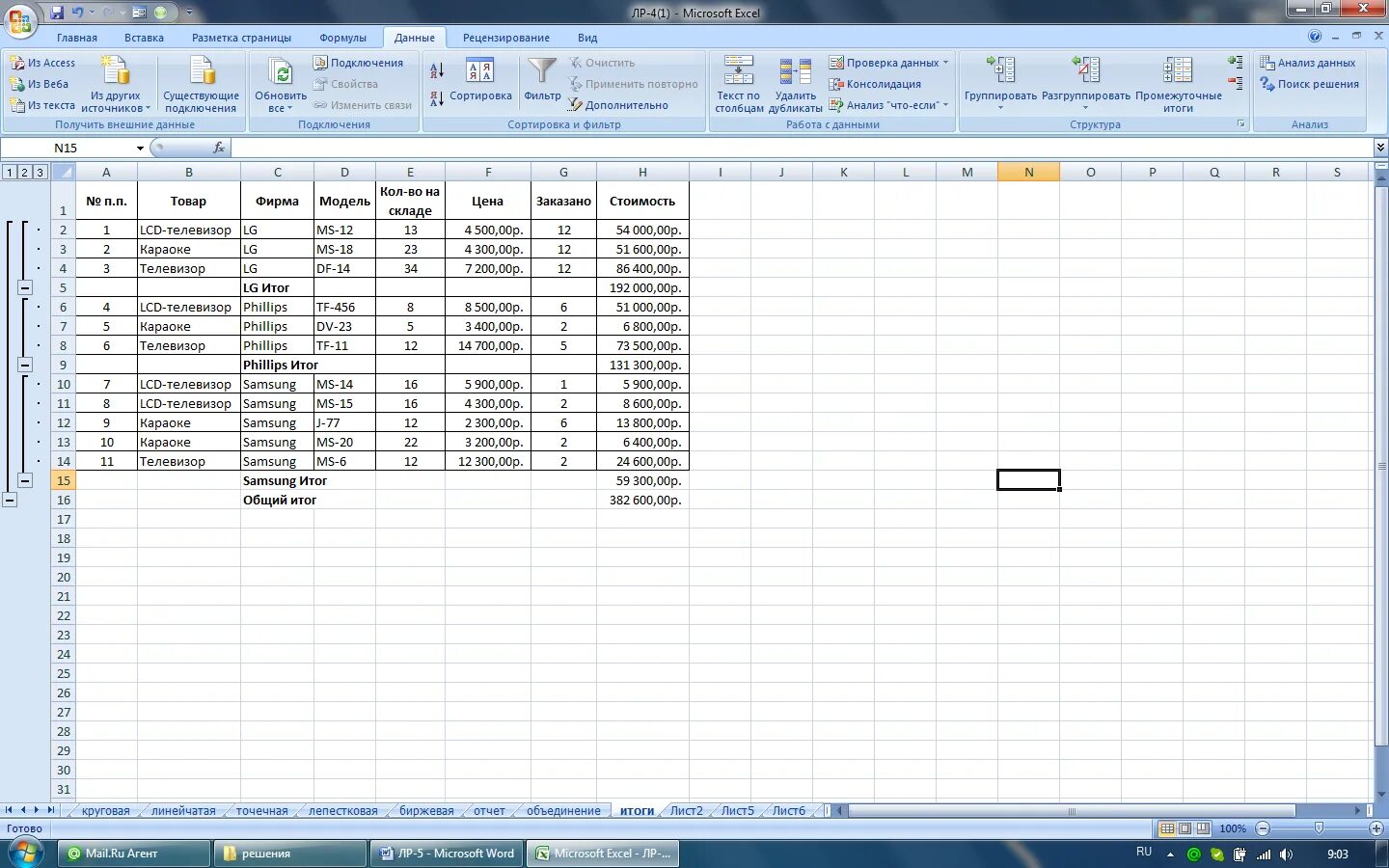Toggle the Filter (Фильтр) funnel

542,79
